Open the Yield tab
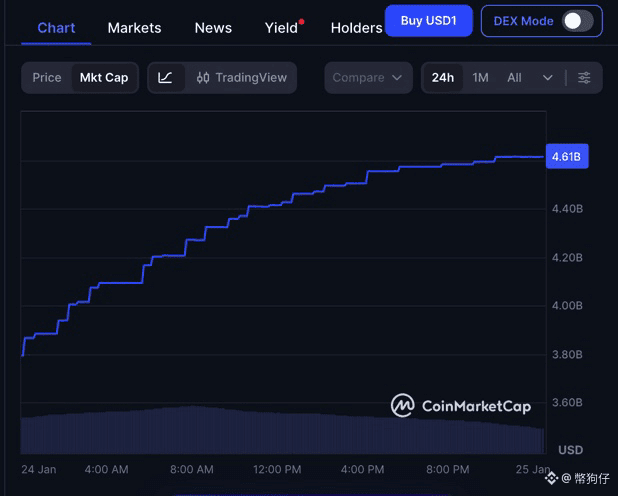Viewport: 618px width, 496px height. point(282,28)
